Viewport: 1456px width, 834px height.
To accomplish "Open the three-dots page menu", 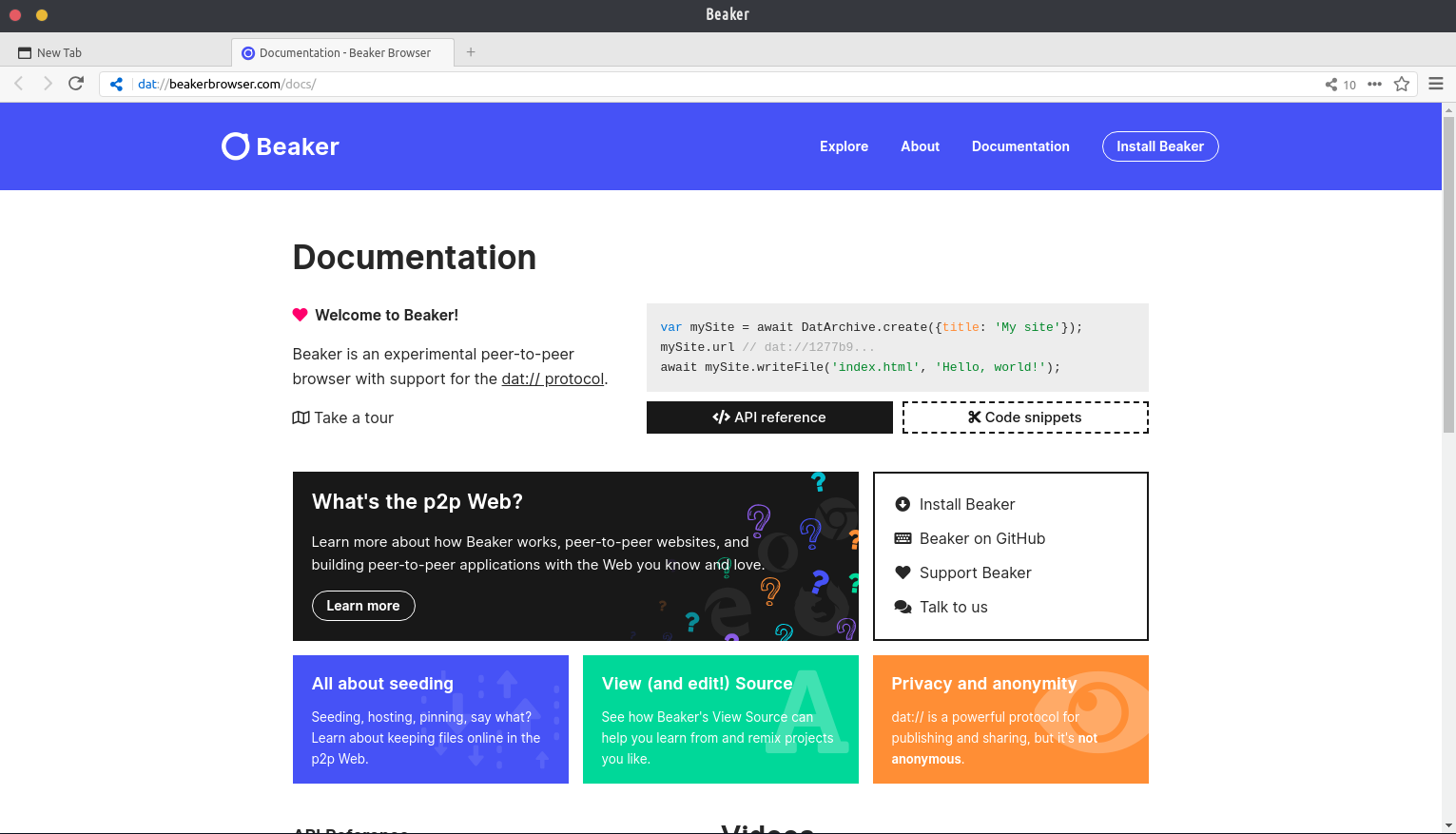I will coord(1374,84).
